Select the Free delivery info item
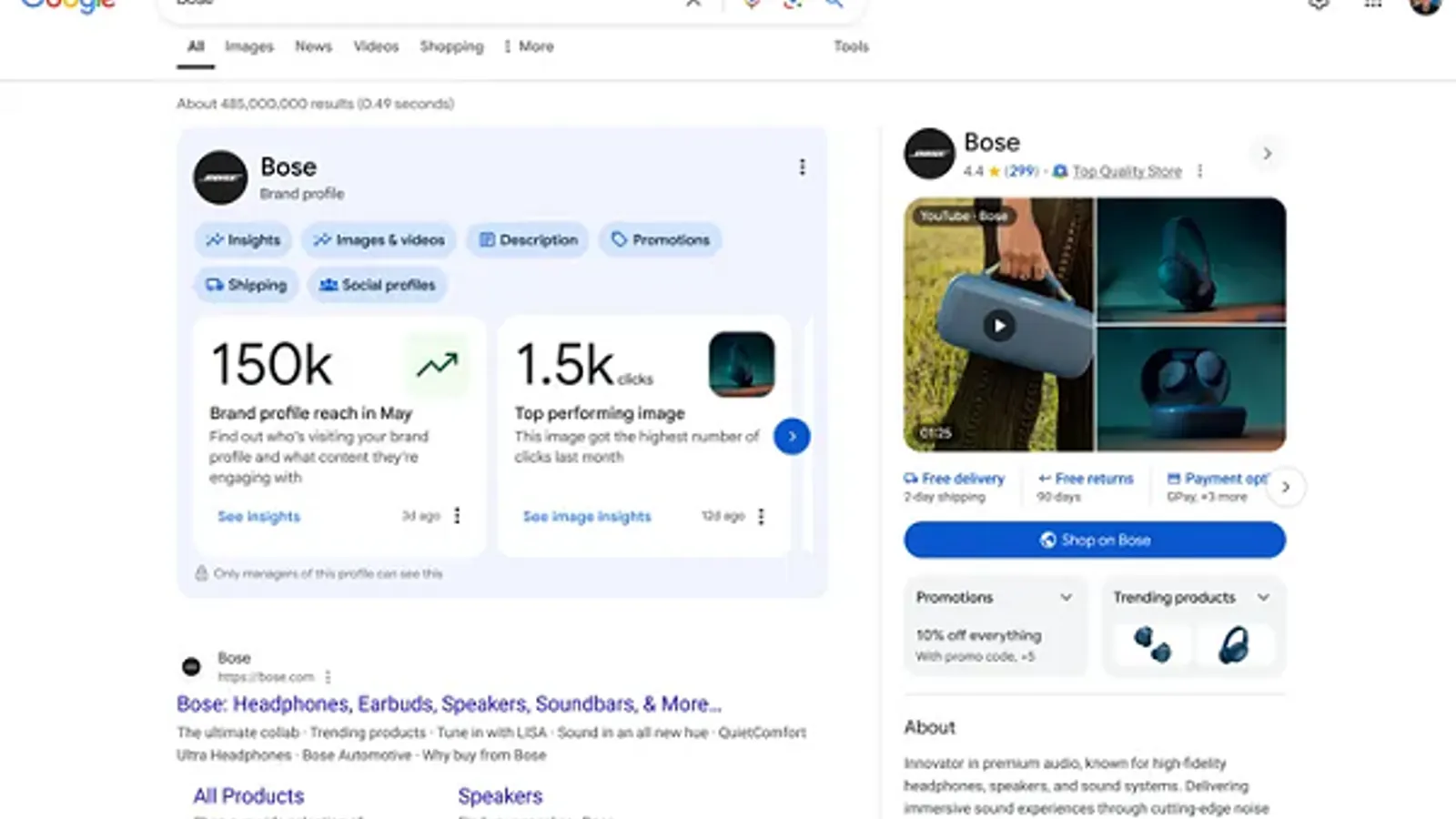1456x819 pixels. pyautogui.click(x=954, y=487)
